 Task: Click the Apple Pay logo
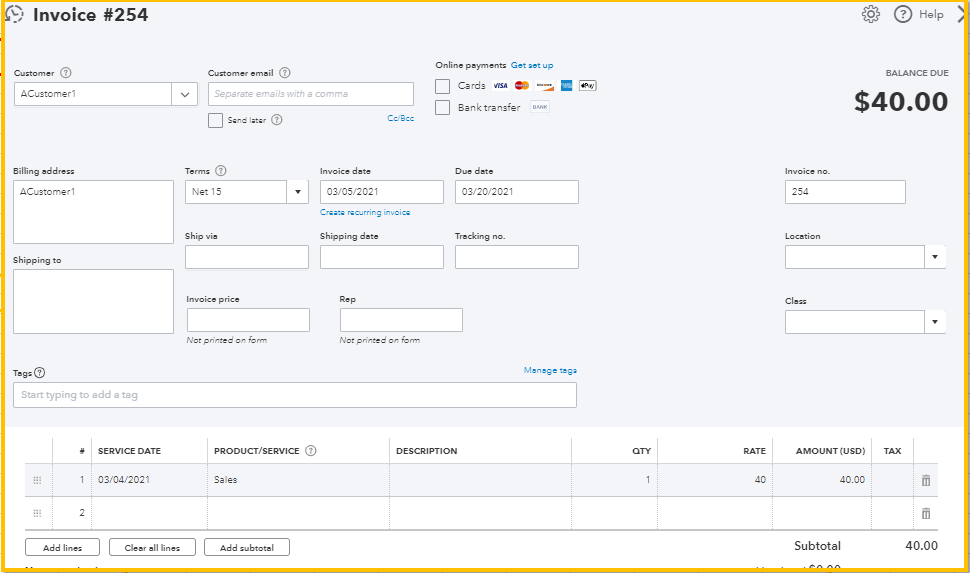pos(588,85)
